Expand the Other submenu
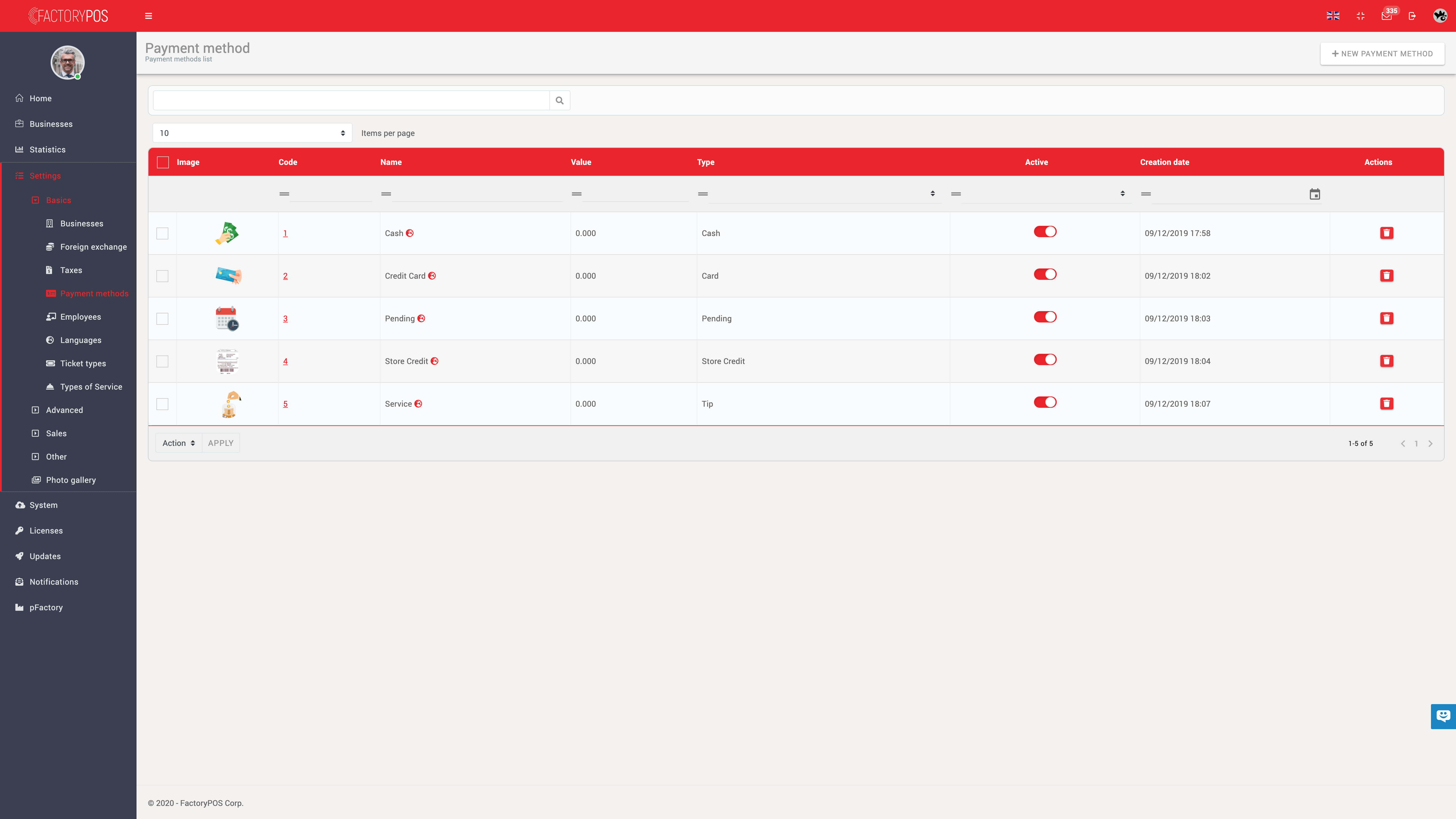 57,457
